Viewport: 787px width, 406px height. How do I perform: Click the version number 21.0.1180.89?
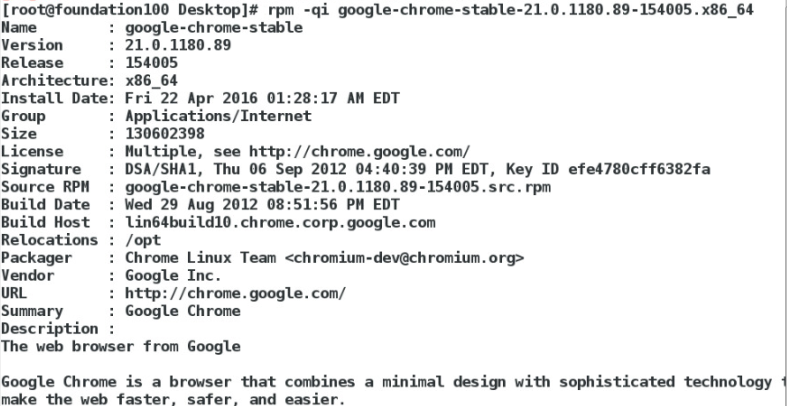(x=178, y=45)
